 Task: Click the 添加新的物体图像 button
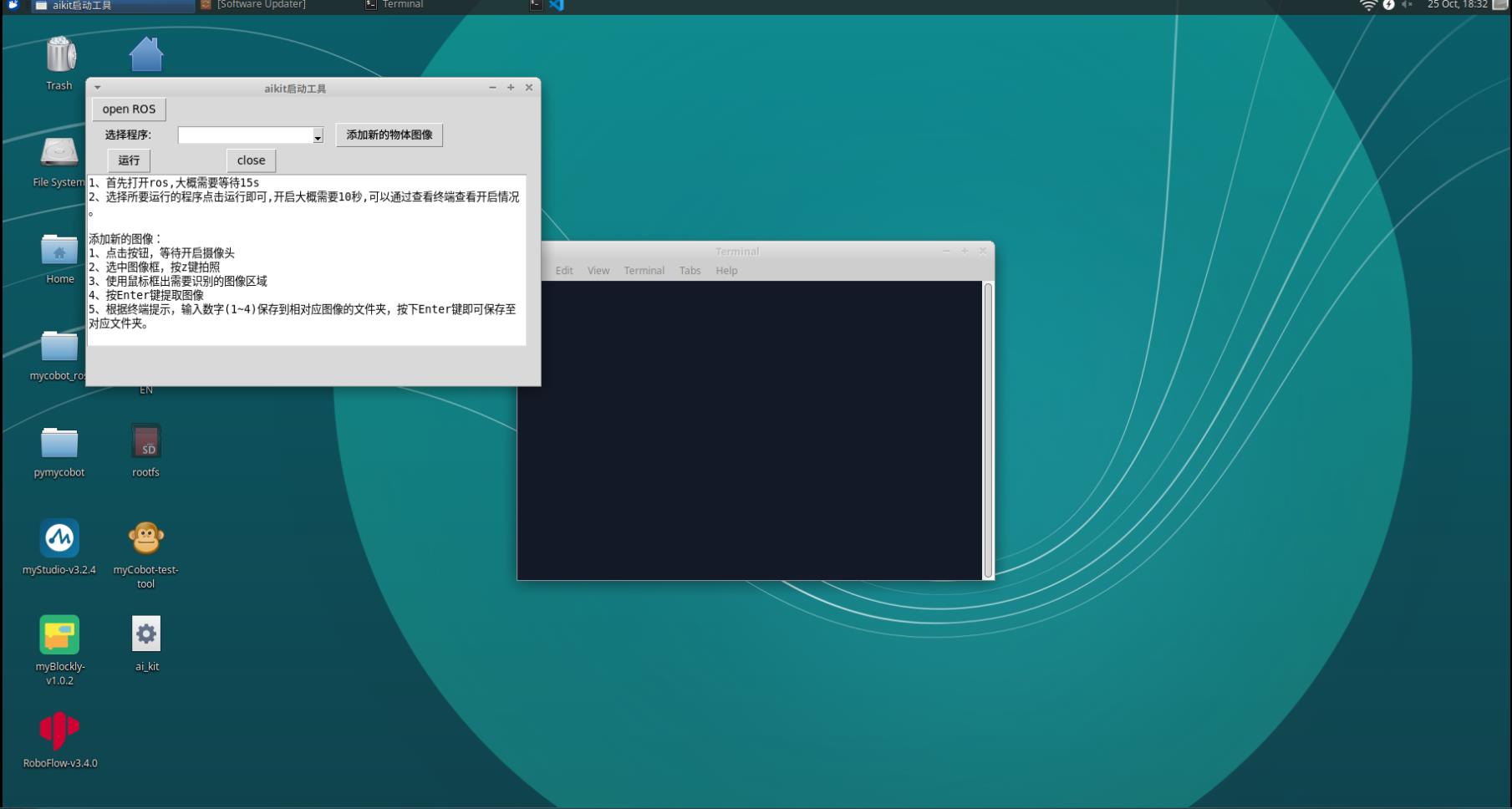coord(389,135)
